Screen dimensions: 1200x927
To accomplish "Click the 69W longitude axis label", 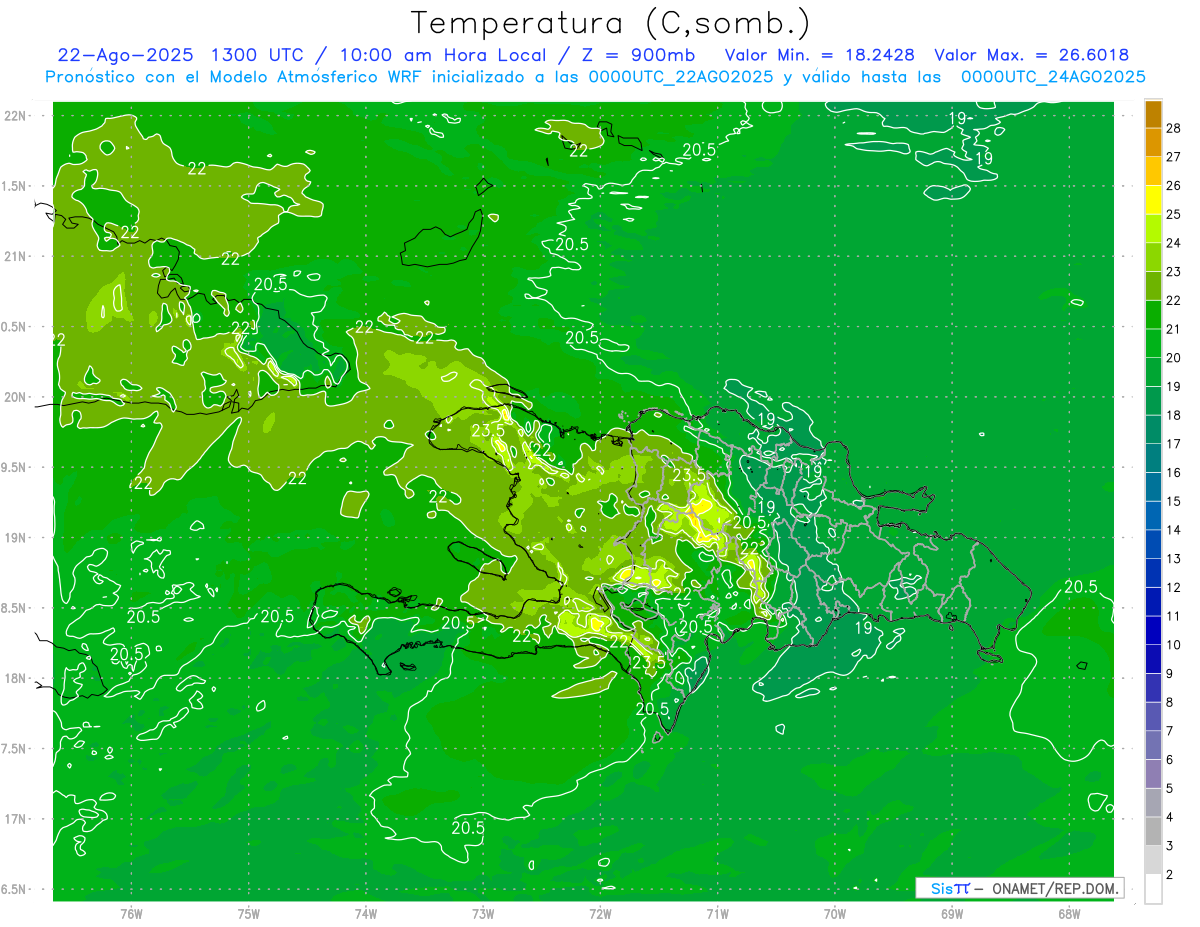I will coord(952,914).
